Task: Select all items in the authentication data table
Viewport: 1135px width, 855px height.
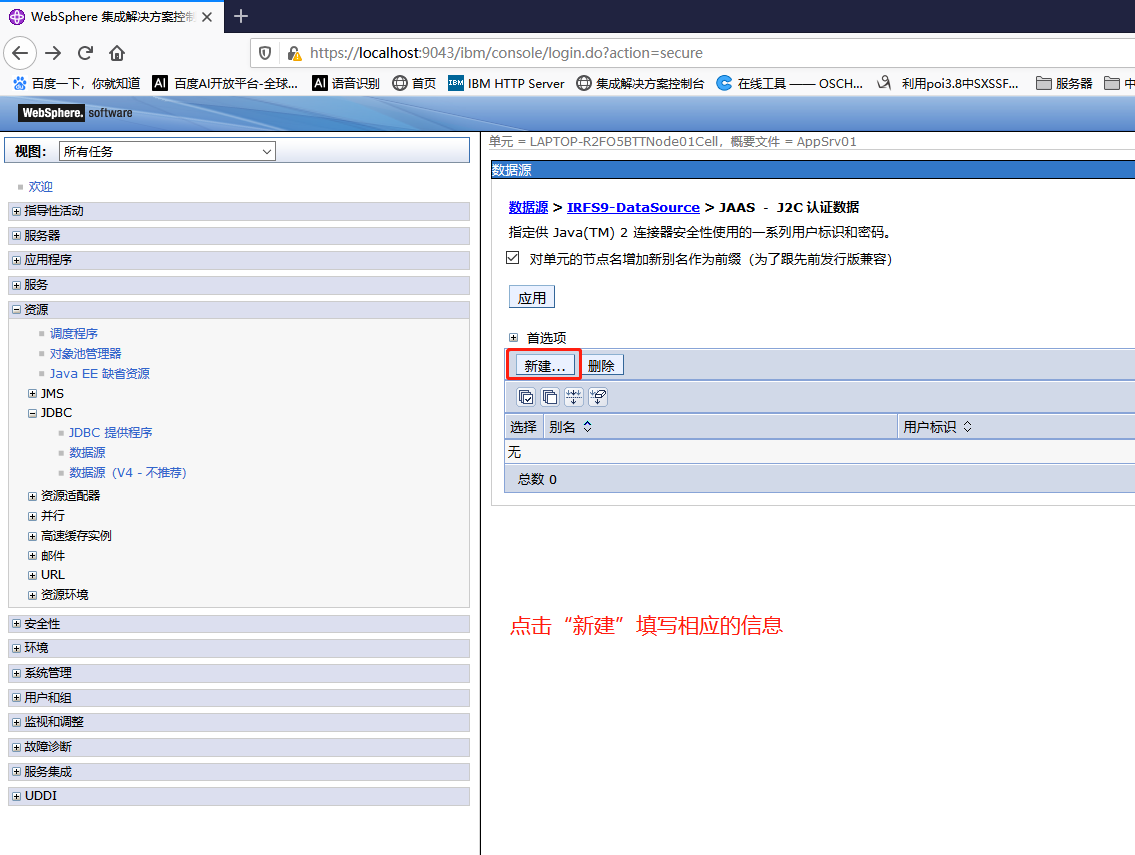Action: click(526, 397)
